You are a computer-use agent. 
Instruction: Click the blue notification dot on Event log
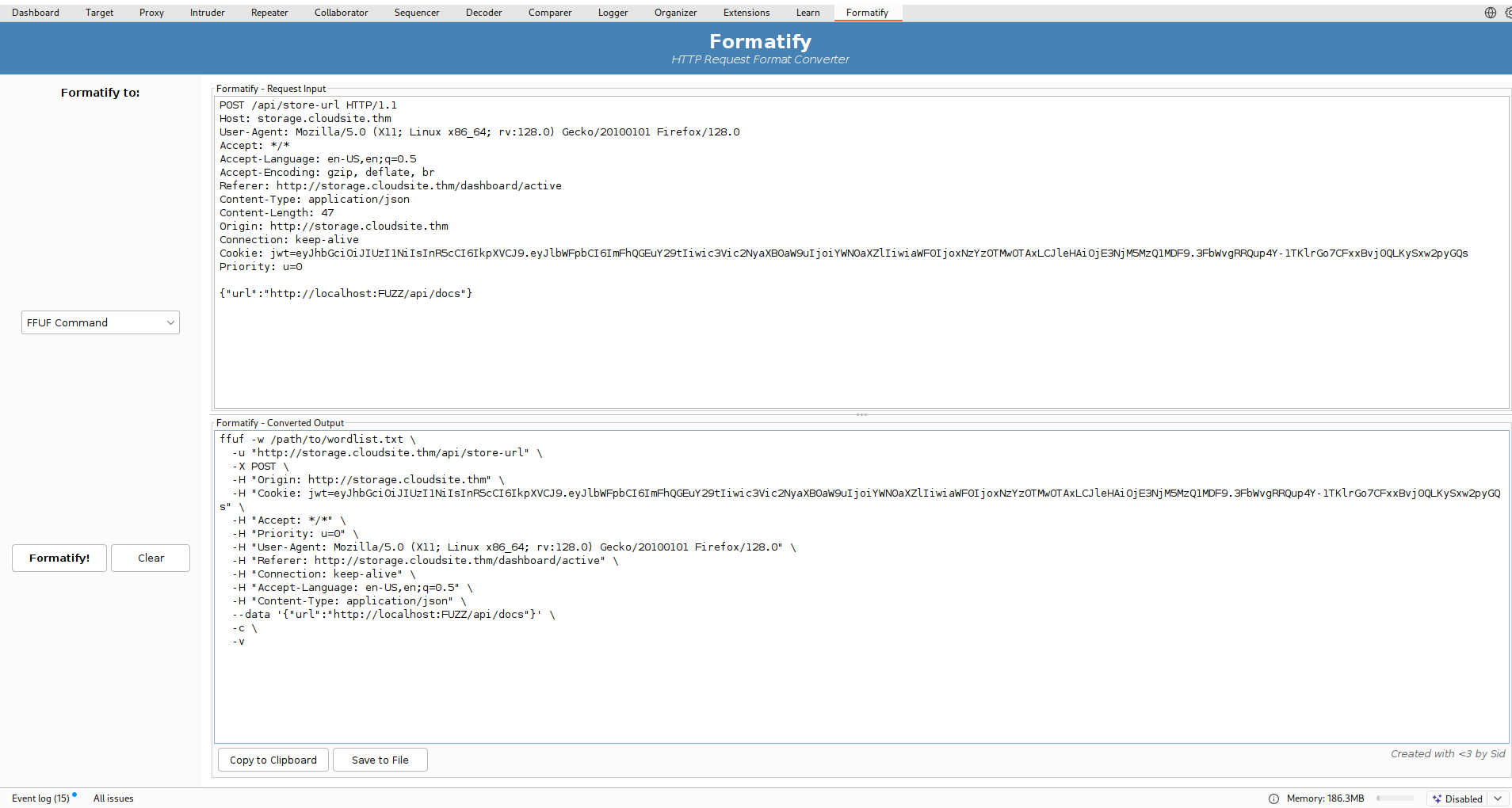tap(75, 795)
